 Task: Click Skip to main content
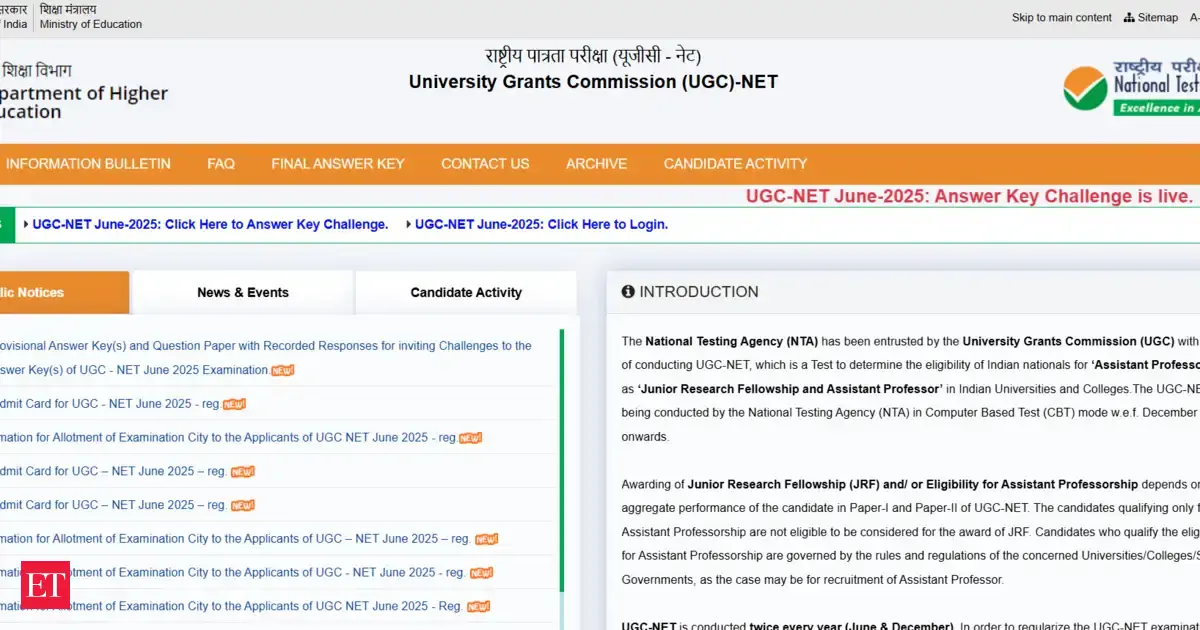[x=1062, y=17]
